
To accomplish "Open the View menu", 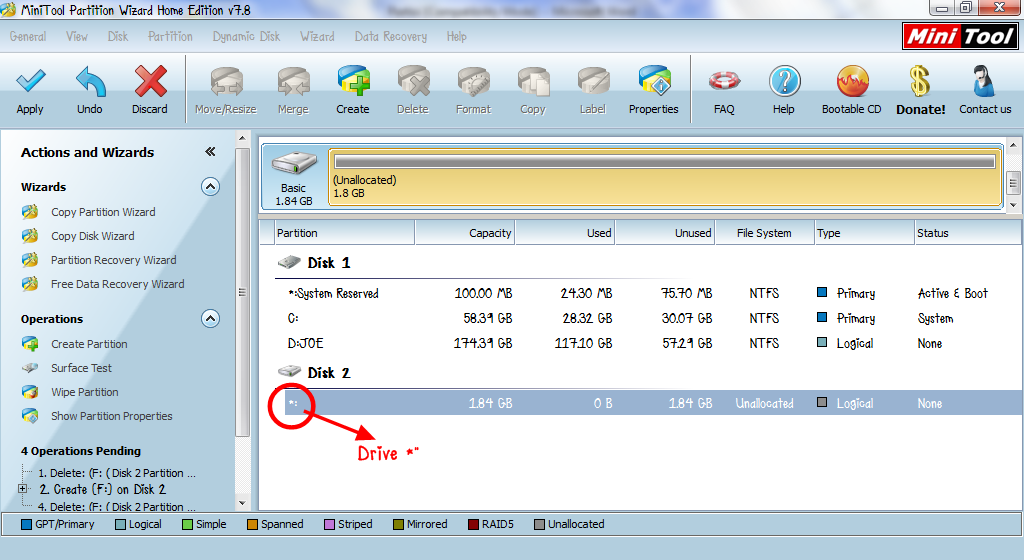I will 76,37.
